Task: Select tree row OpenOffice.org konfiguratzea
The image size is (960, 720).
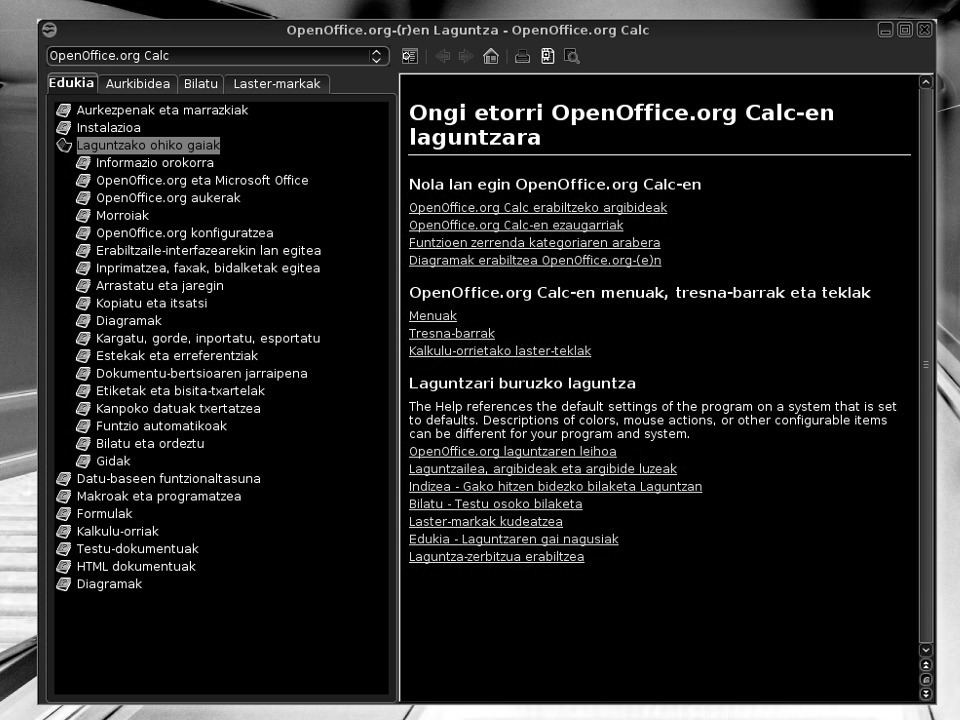Action: 185,233
